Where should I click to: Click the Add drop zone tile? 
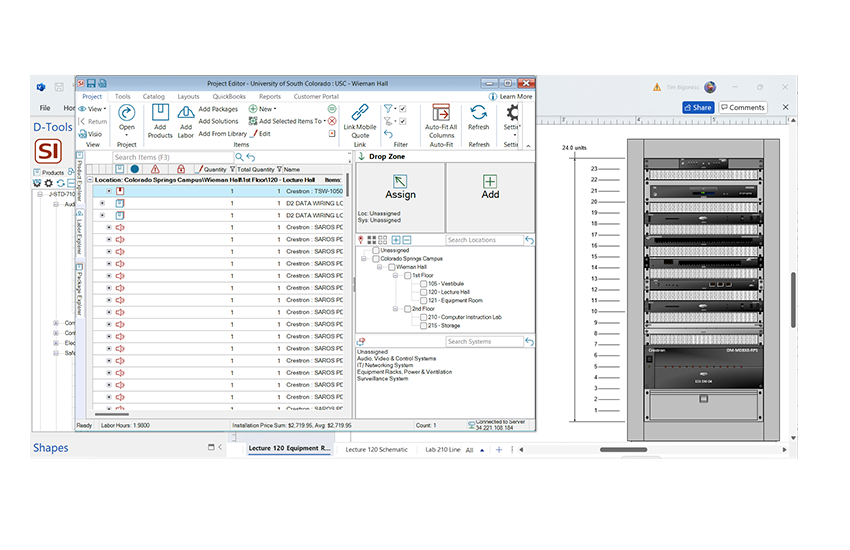click(490, 198)
